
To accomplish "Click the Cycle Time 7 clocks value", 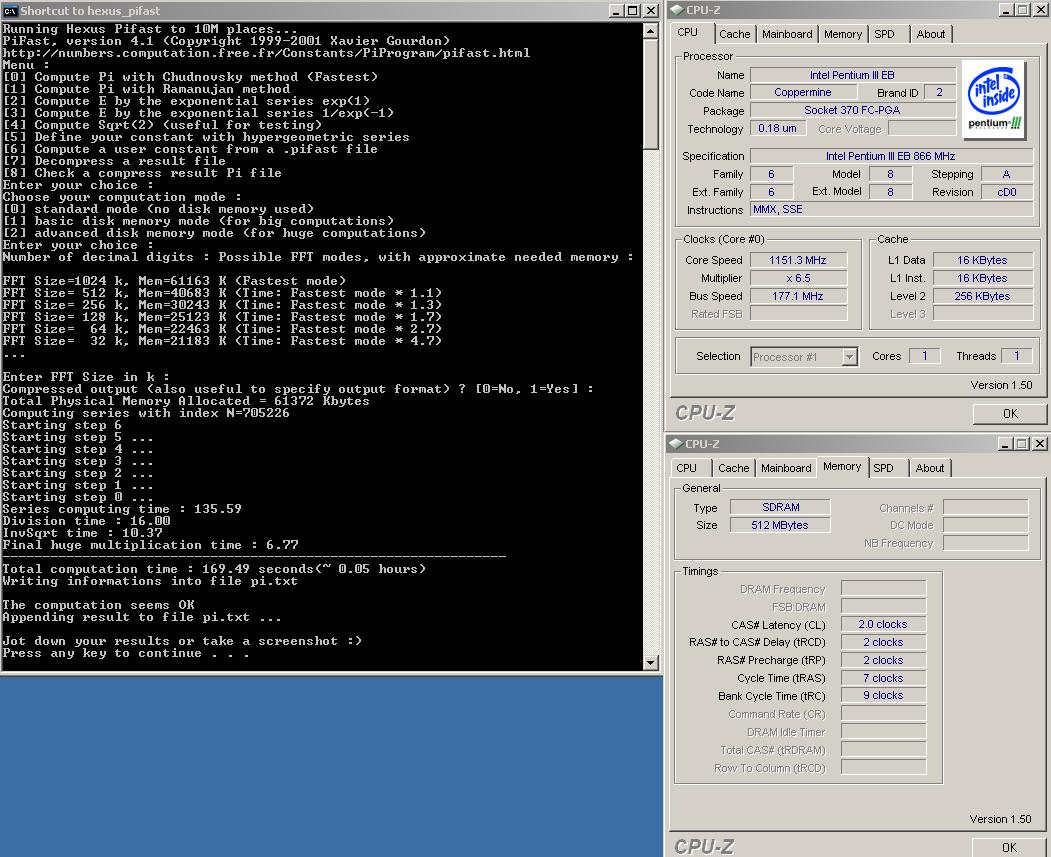I will pyautogui.click(x=883, y=678).
